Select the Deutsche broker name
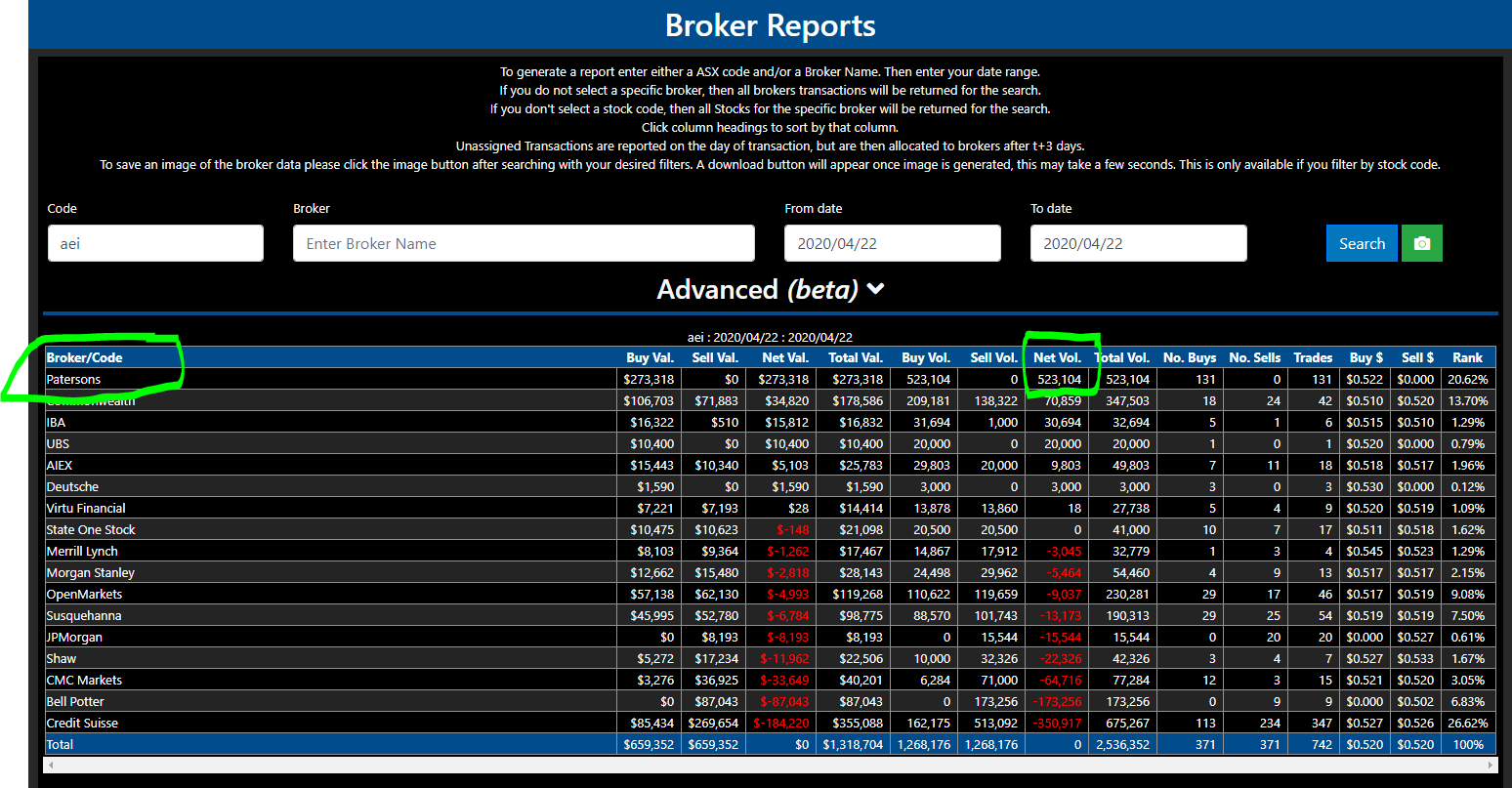Screen dimensions: 1512x788 pos(72,486)
